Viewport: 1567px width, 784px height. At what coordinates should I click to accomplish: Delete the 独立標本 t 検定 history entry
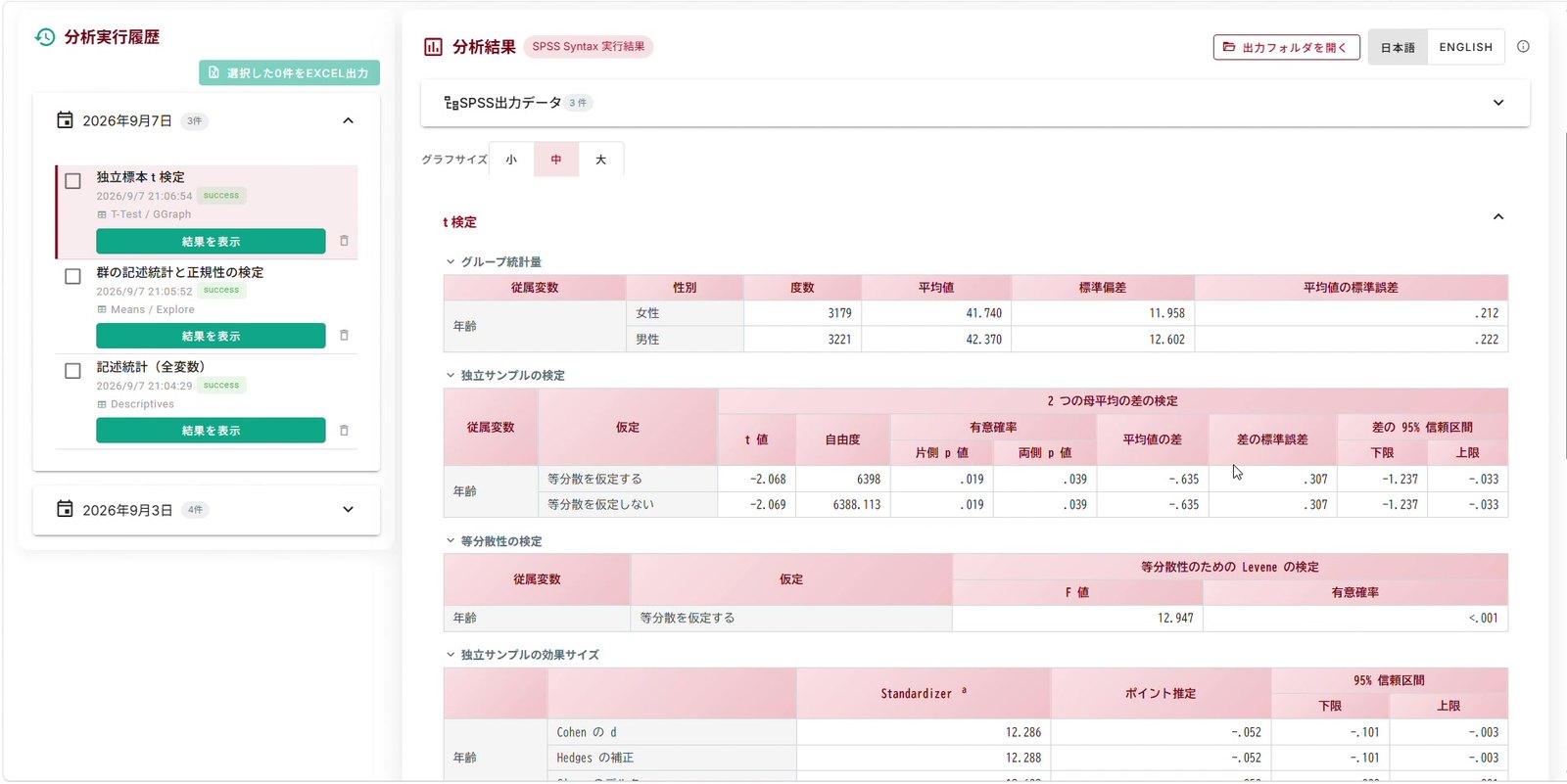[x=344, y=241]
